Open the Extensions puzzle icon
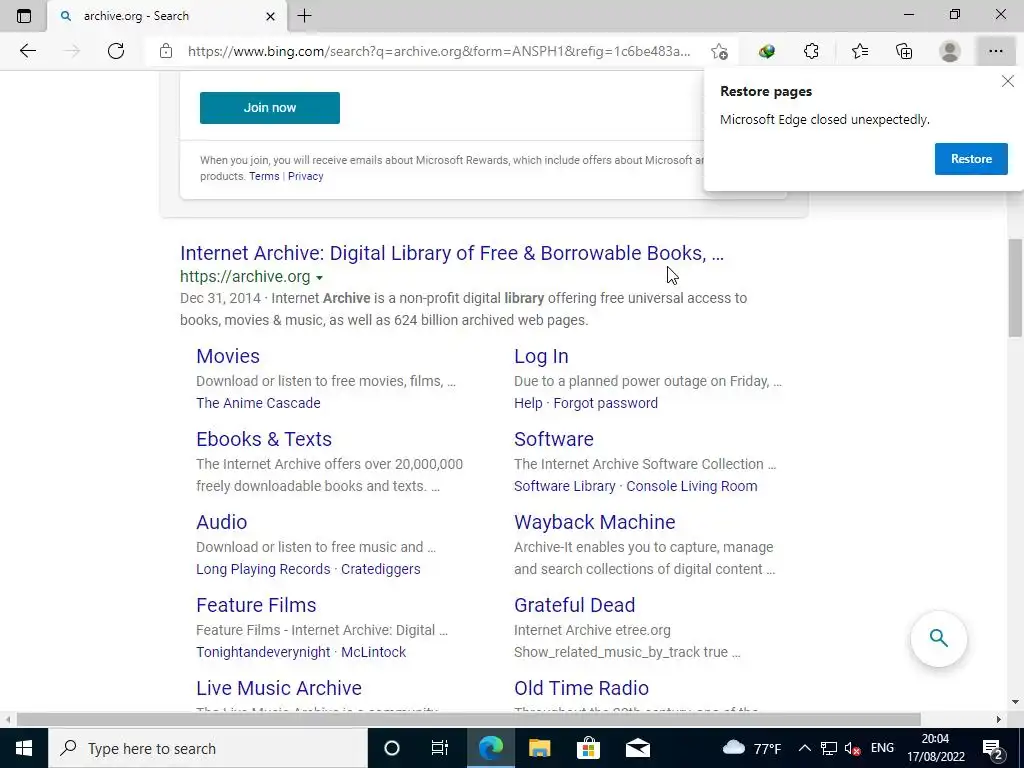The height and width of the screenshot is (768, 1024). point(811,51)
